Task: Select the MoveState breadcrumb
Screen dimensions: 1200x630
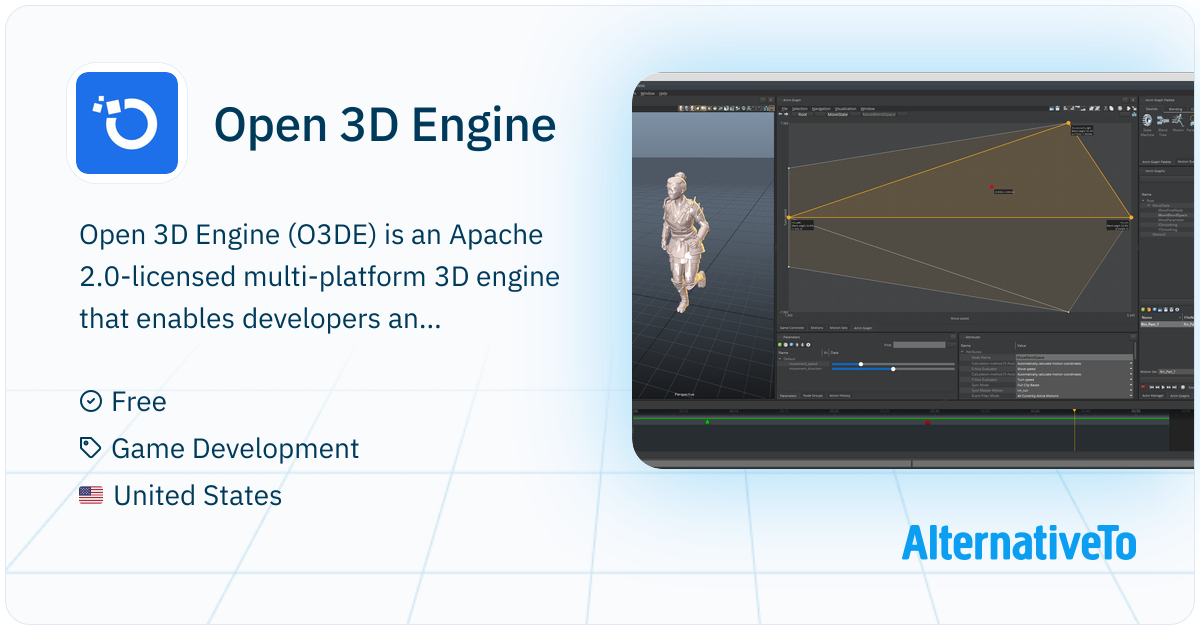Action: pos(838,114)
